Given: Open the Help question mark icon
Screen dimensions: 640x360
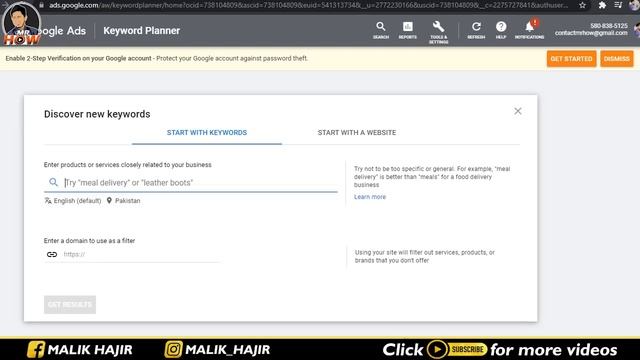Looking at the screenshot, I should pos(501,30).
